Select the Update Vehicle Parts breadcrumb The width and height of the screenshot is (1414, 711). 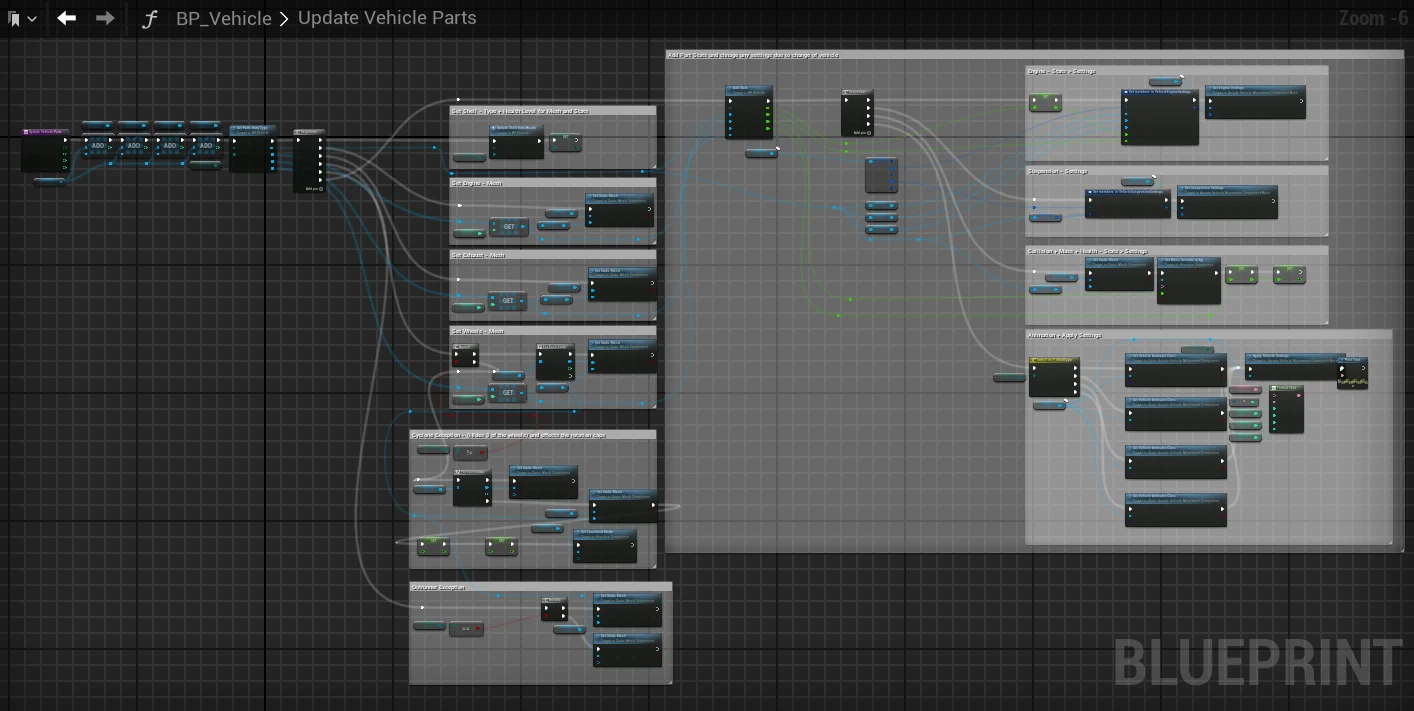tap(387, 18)
